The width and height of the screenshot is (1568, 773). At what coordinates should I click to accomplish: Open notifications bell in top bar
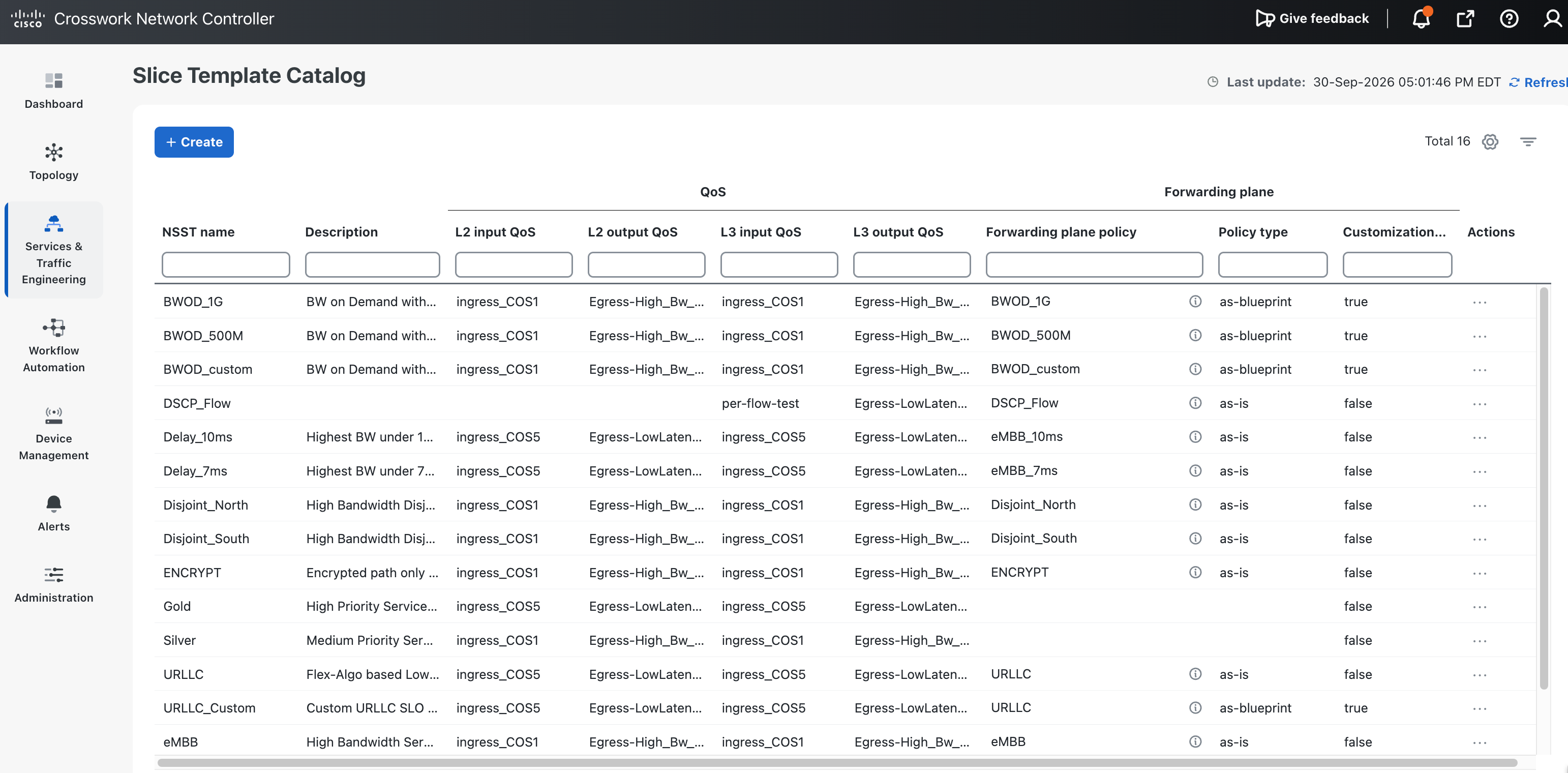click(1421, 18)
